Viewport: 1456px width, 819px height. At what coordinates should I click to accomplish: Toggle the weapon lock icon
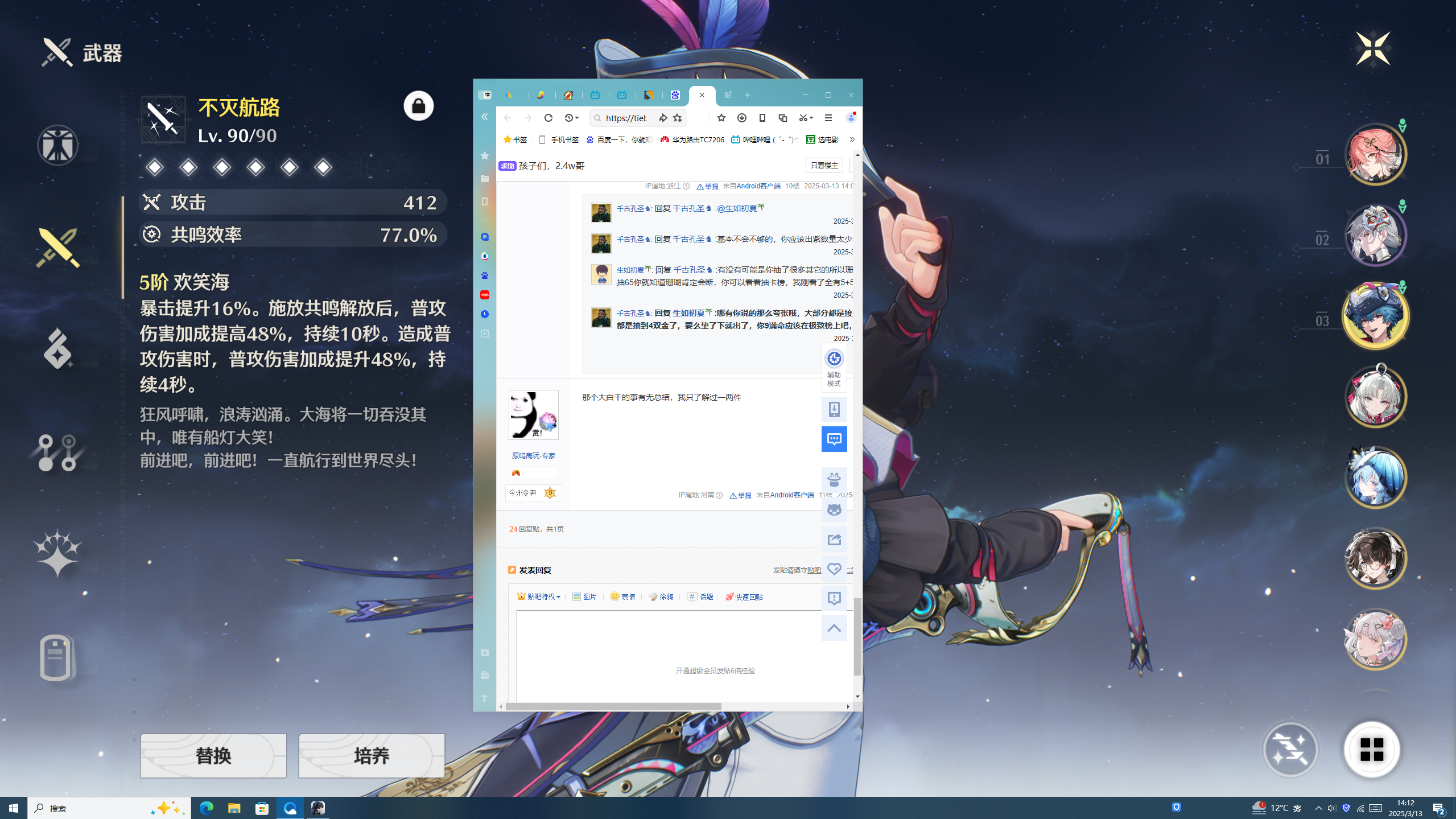coord(419,106)
